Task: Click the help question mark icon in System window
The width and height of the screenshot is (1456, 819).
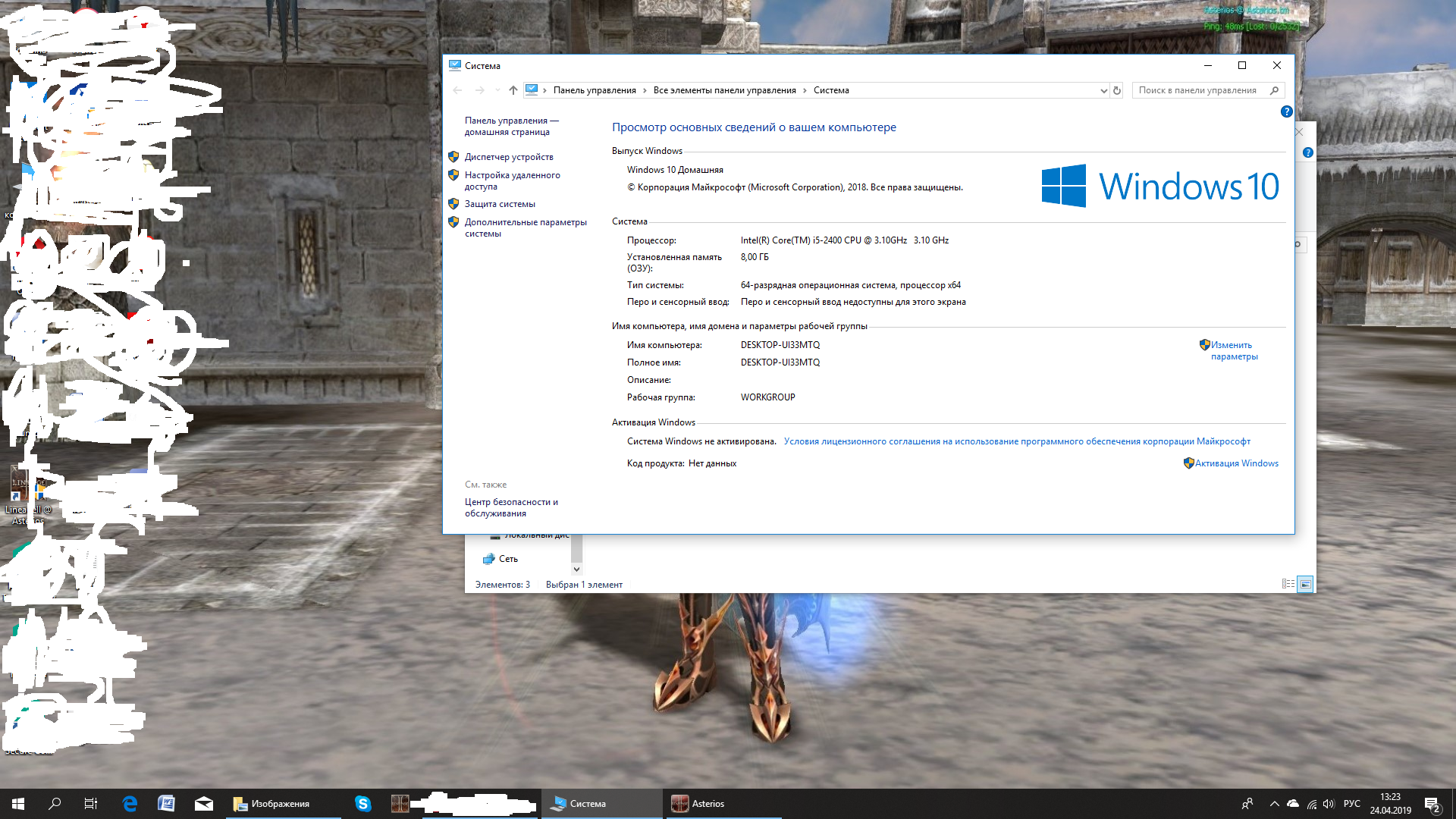Action: click(x=1286, y=111)
